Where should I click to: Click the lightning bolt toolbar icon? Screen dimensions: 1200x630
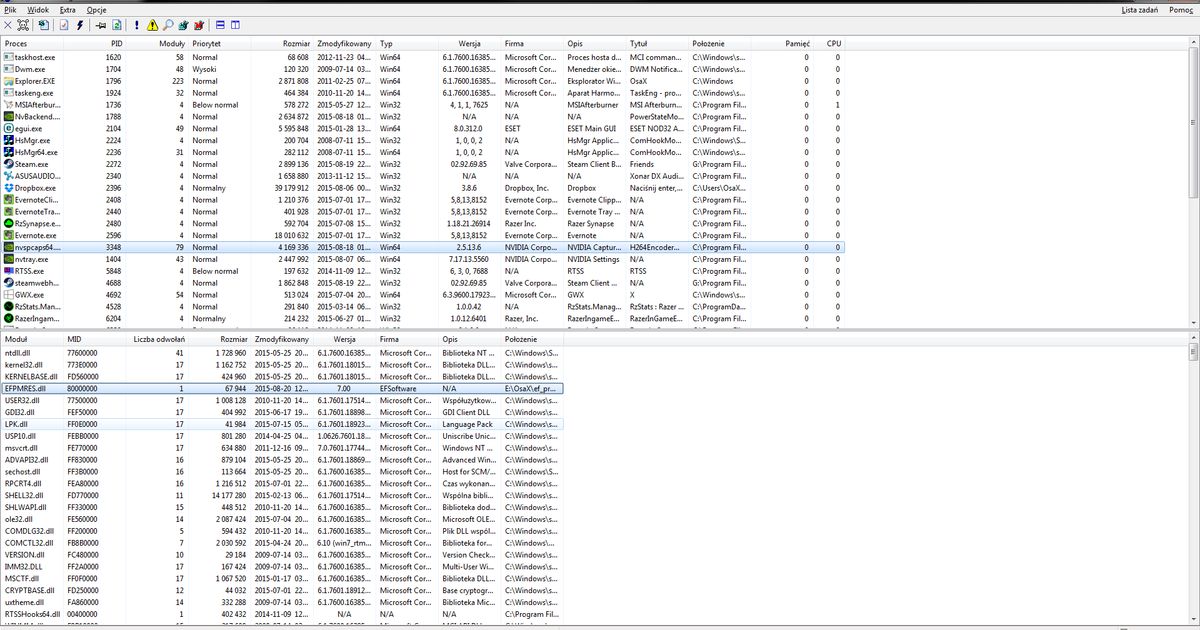[81, 24]
